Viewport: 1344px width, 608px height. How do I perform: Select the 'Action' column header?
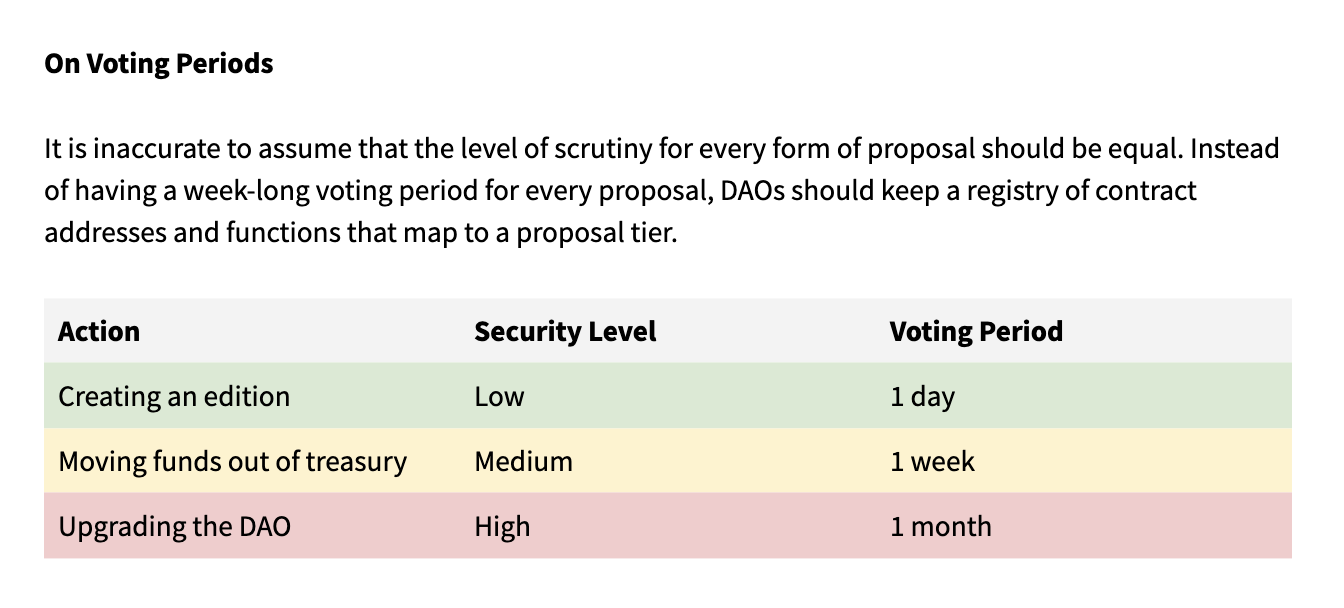coord(99,331)
